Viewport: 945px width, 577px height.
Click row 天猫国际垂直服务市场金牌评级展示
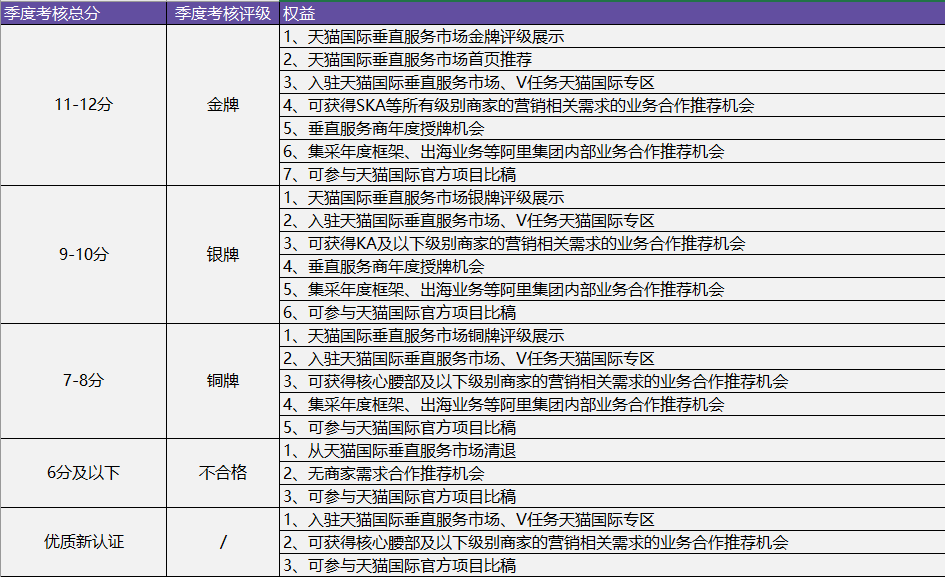click(612, 37)
